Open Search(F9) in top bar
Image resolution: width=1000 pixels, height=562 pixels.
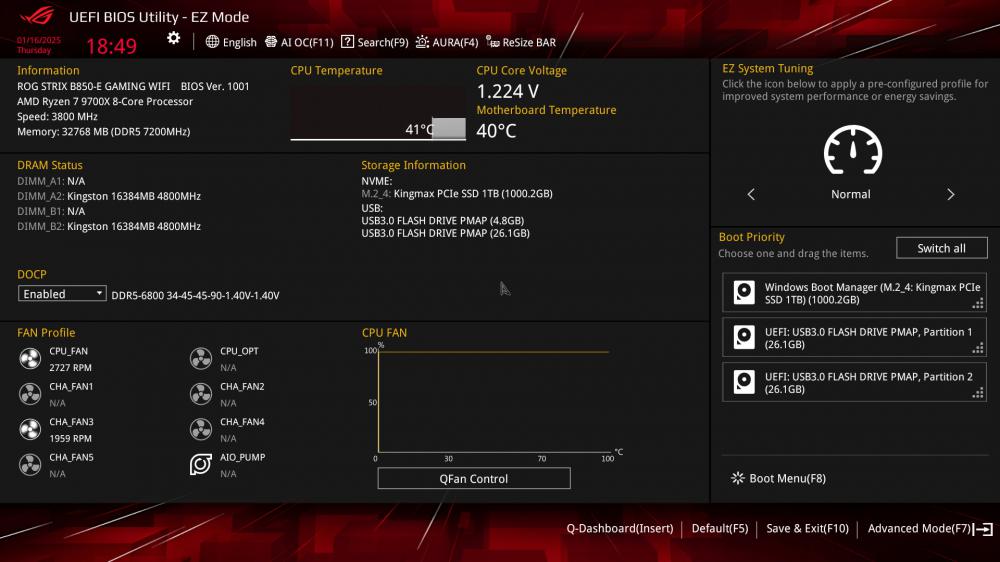click(x=374, y=42)
